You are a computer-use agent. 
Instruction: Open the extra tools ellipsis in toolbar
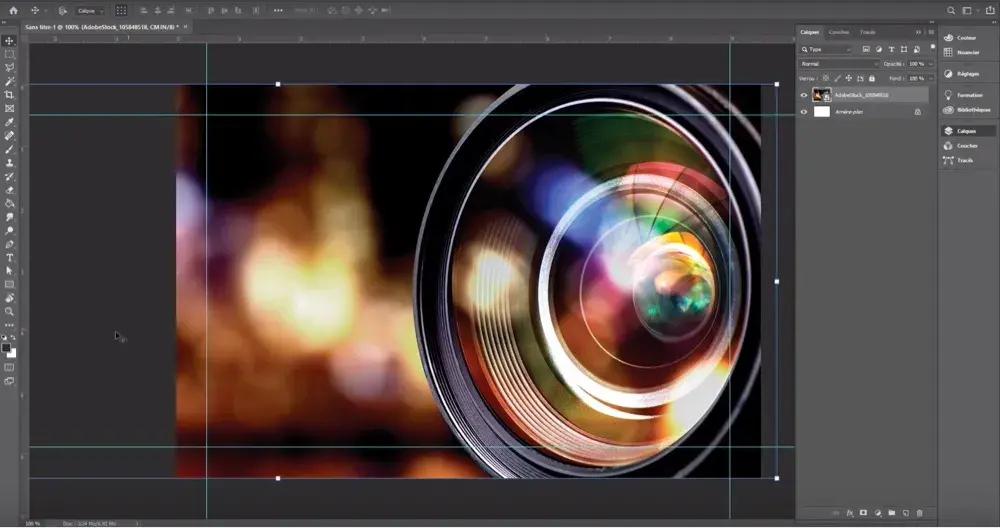[9, 325]
